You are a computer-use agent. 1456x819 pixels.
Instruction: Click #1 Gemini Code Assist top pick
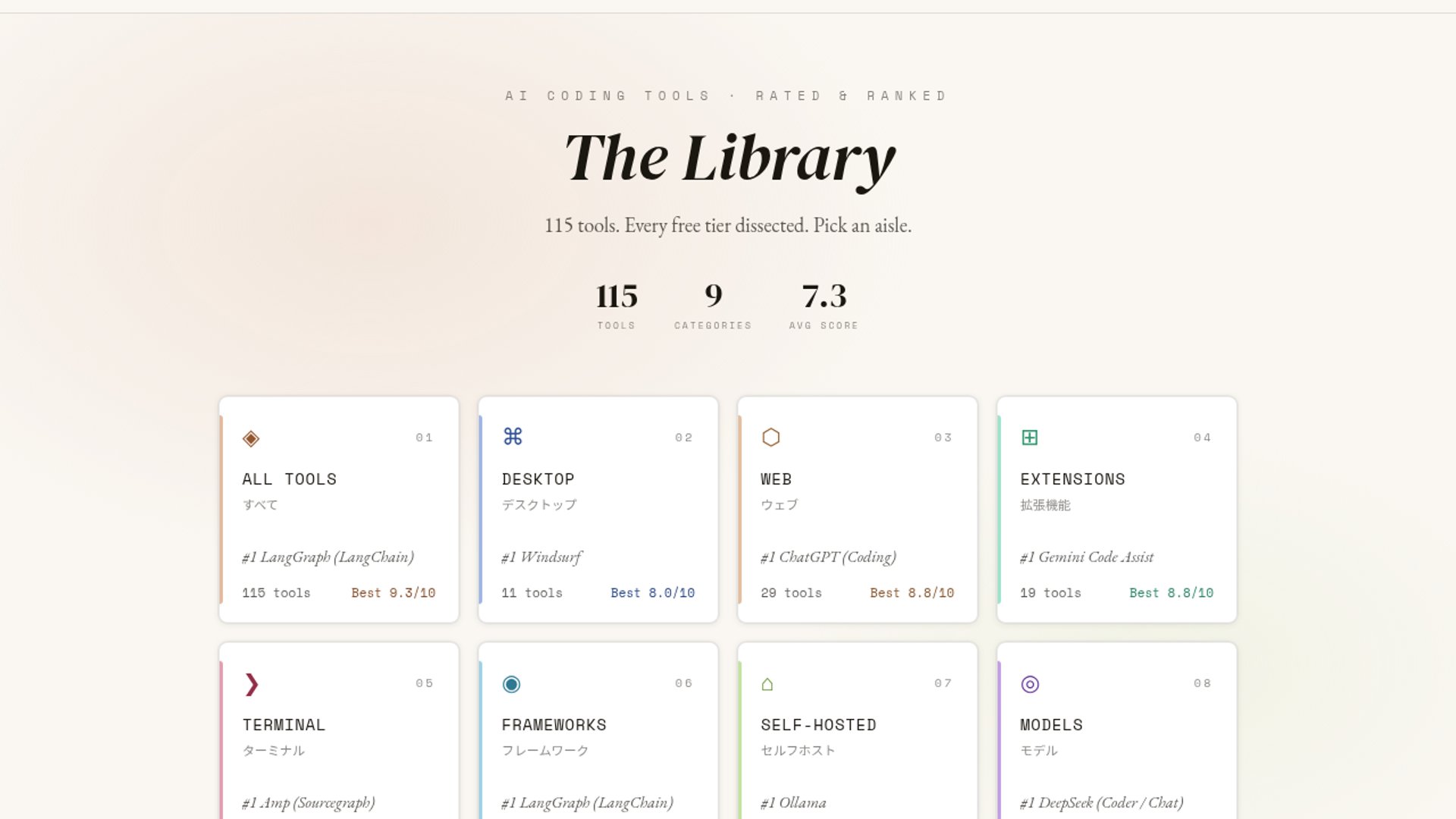click(1086, 557)
